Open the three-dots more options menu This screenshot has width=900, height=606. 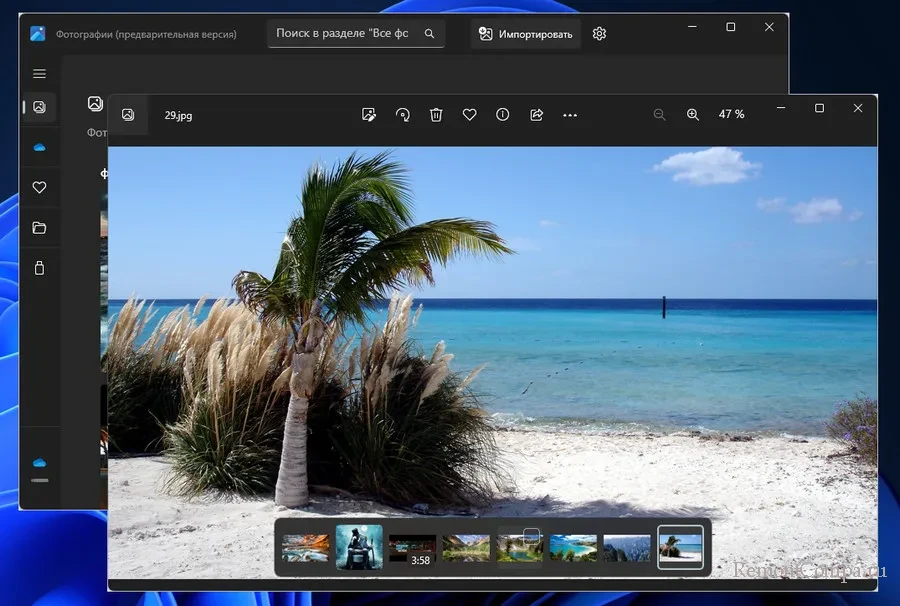tap(570, 115)
